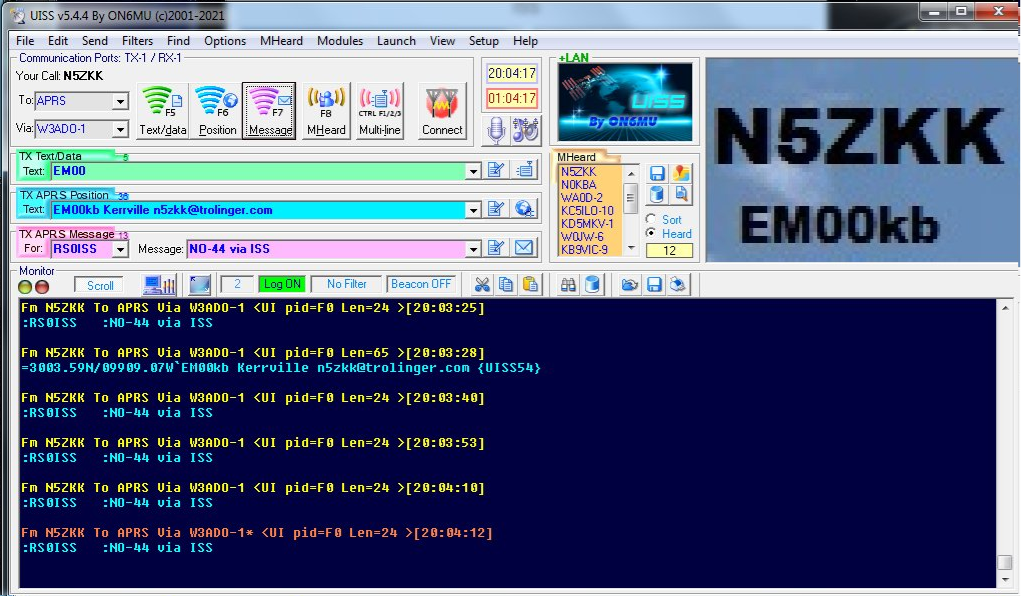
Task: Click the TX Text/Data field with EM00
Action: (x=259, y=171)
